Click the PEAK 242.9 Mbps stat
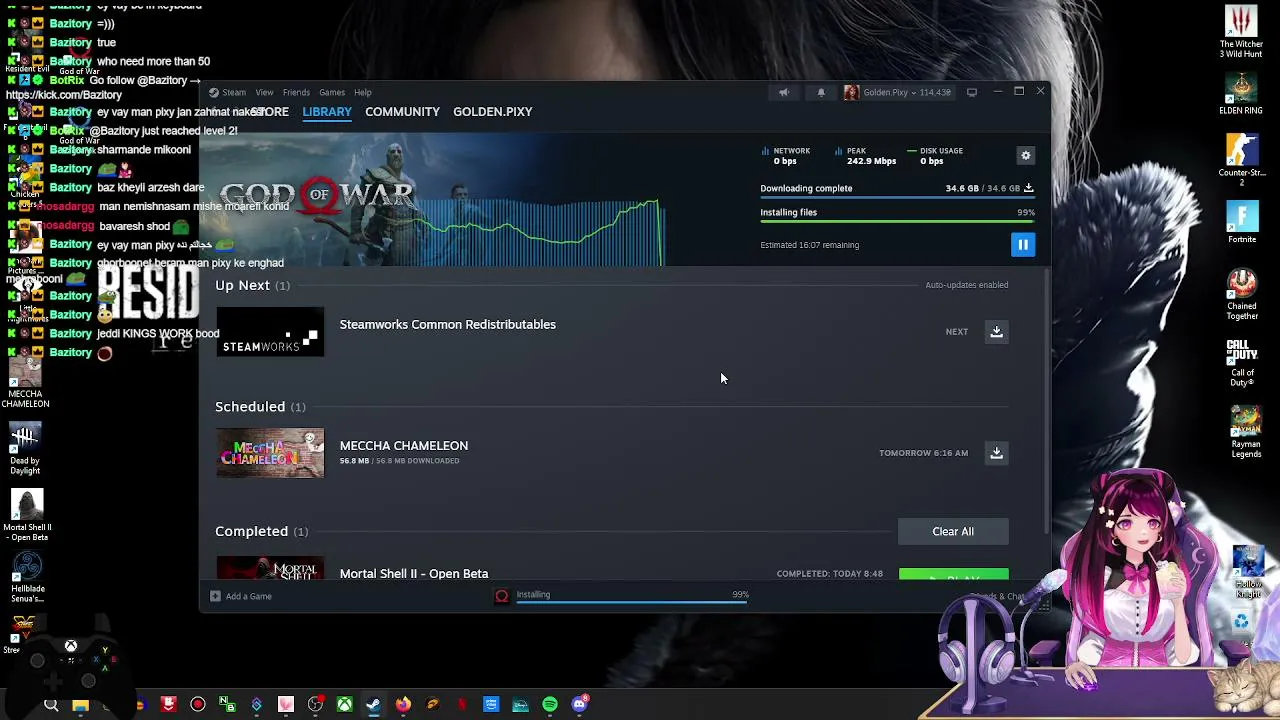Screen dimensions: 1280x720 [866, 155]
